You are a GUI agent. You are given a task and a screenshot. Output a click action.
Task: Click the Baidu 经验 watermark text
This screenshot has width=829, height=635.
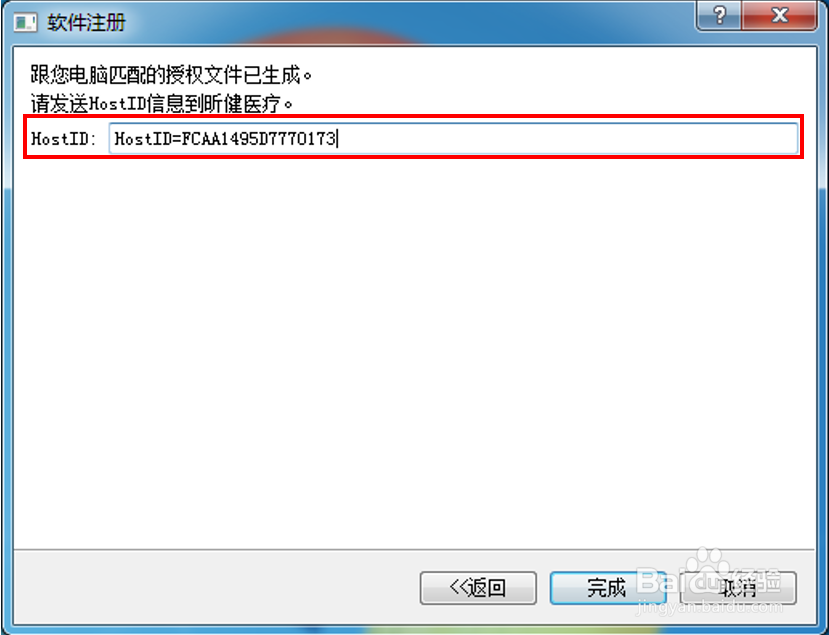click(708, 579)
